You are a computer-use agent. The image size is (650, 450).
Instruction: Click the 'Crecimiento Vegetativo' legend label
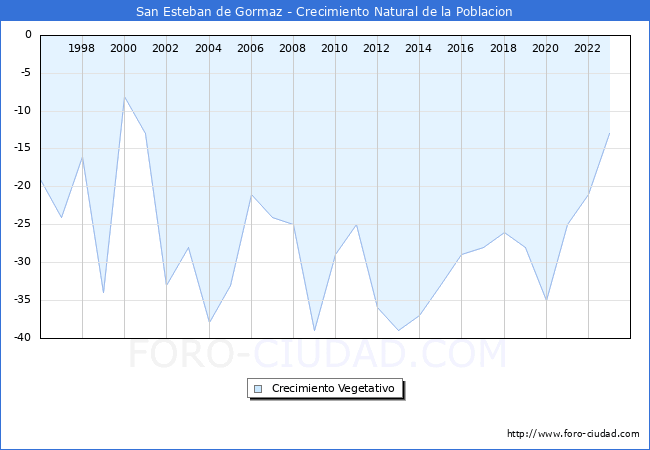pos(333,388)
